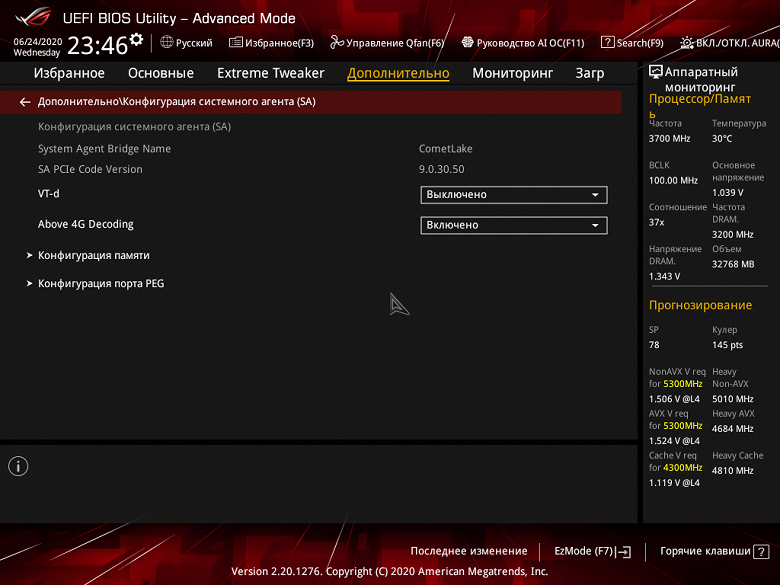Open Горячие клавиши hotkeys help
Viewport: 780px width, 585px height.
(x=714, y=551)
